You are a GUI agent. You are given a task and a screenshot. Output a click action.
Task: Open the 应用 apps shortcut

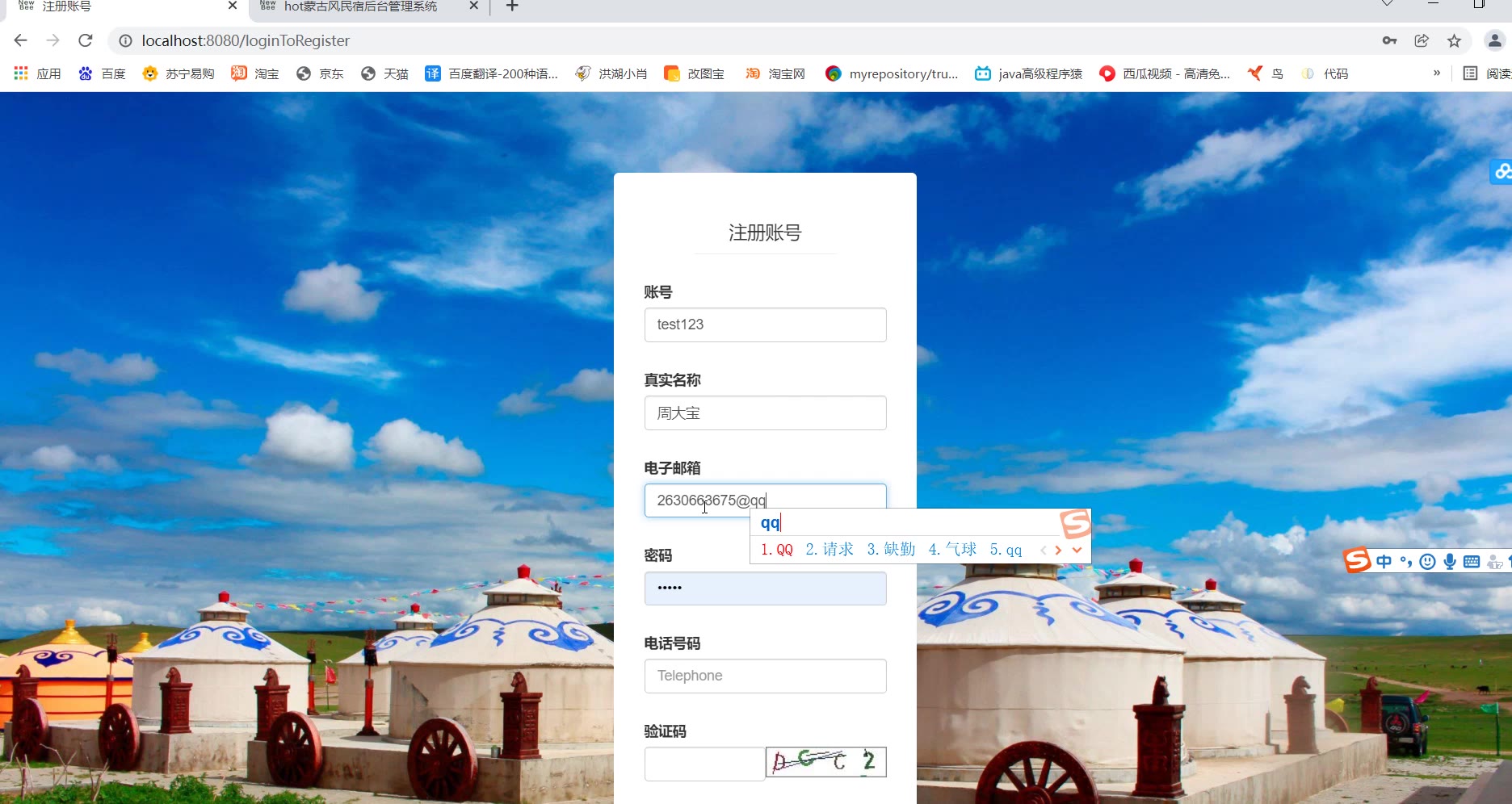[37, 73]
